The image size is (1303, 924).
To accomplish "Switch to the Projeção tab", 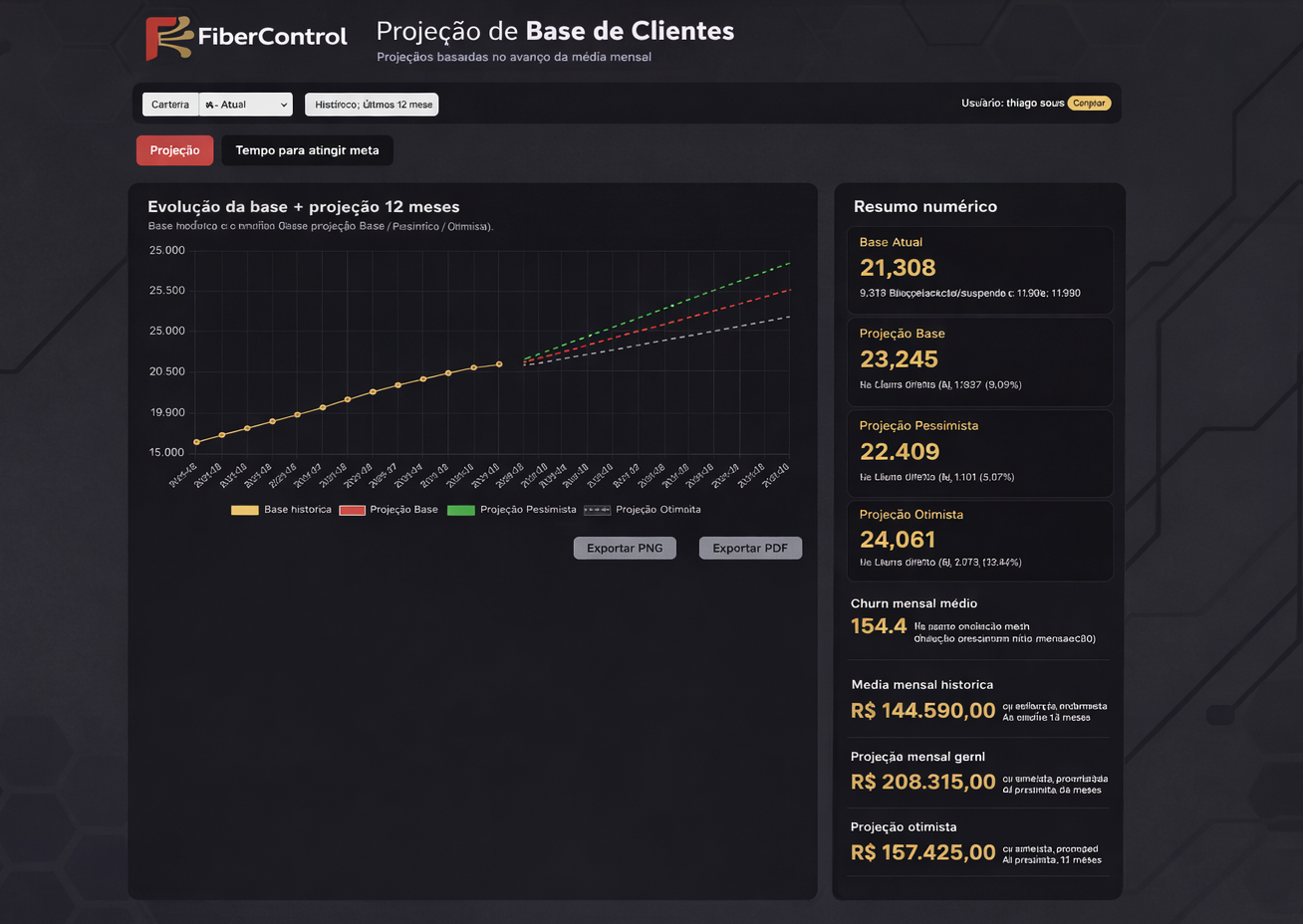I will [x=174, y=150].
